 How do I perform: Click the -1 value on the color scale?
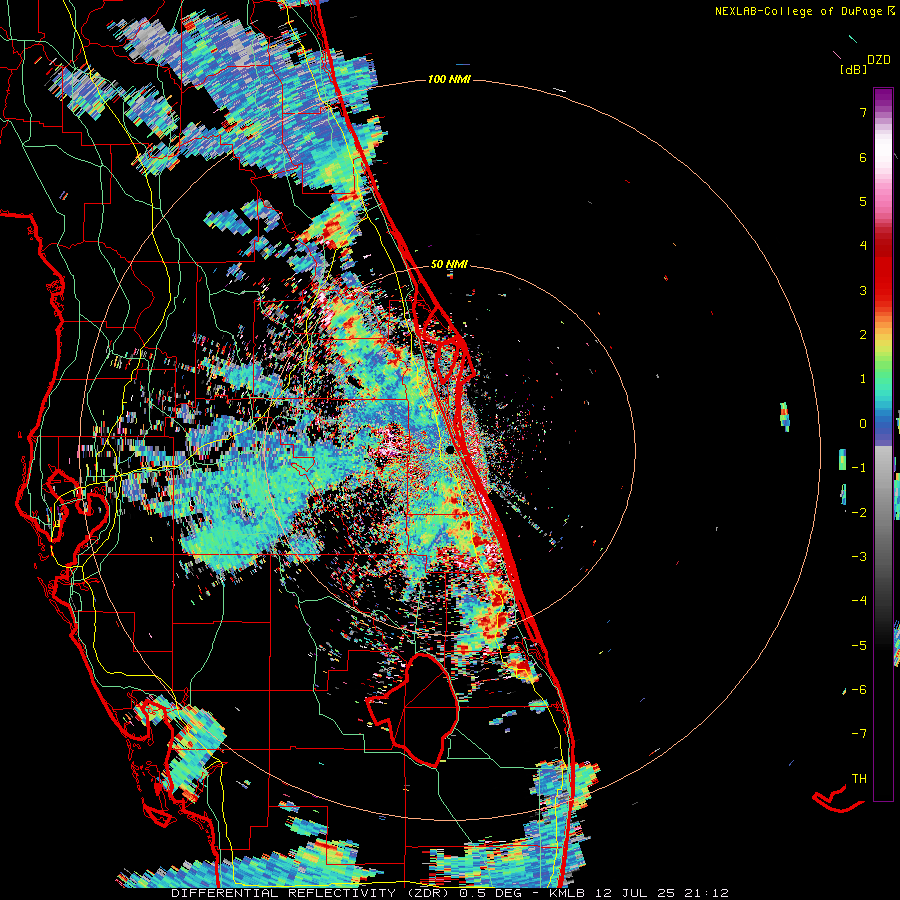(x=859, y=468)
